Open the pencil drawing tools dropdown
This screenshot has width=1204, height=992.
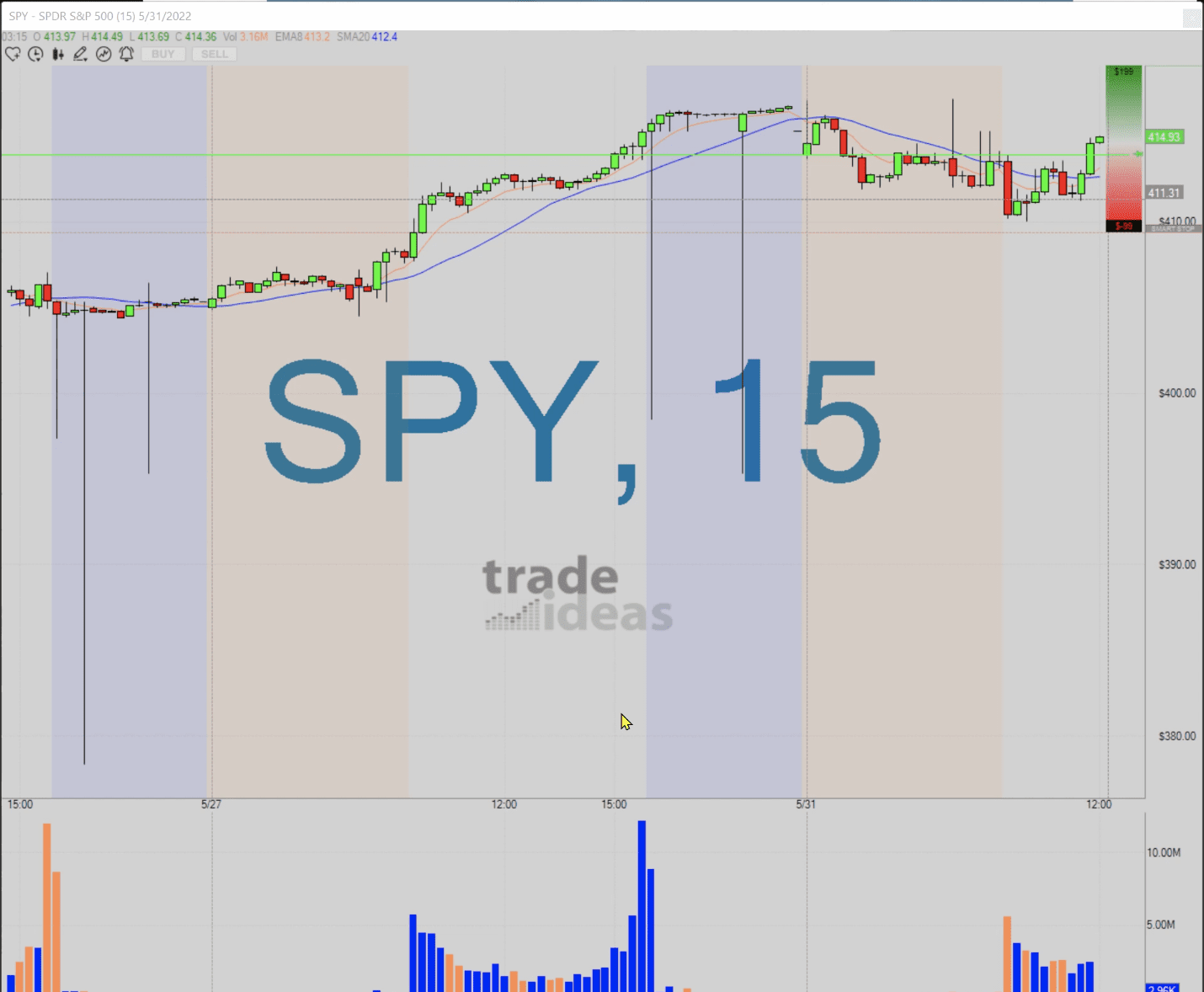click(81, 54)
